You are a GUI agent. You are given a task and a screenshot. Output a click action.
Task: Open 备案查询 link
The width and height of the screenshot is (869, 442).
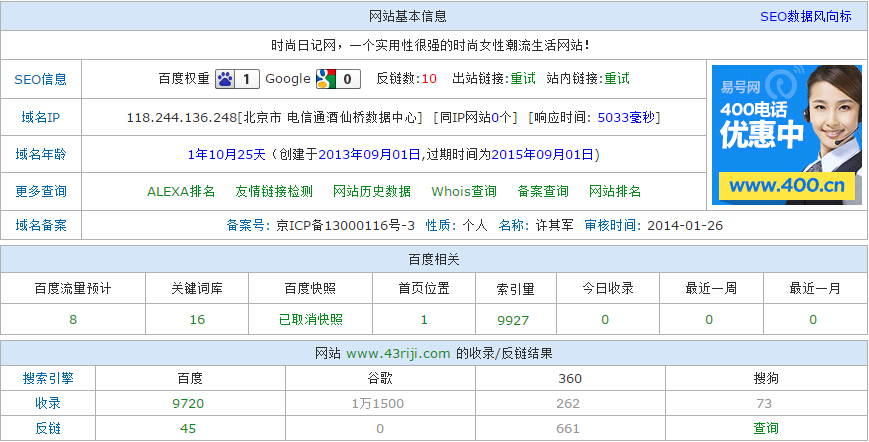(x=543, y=191)
